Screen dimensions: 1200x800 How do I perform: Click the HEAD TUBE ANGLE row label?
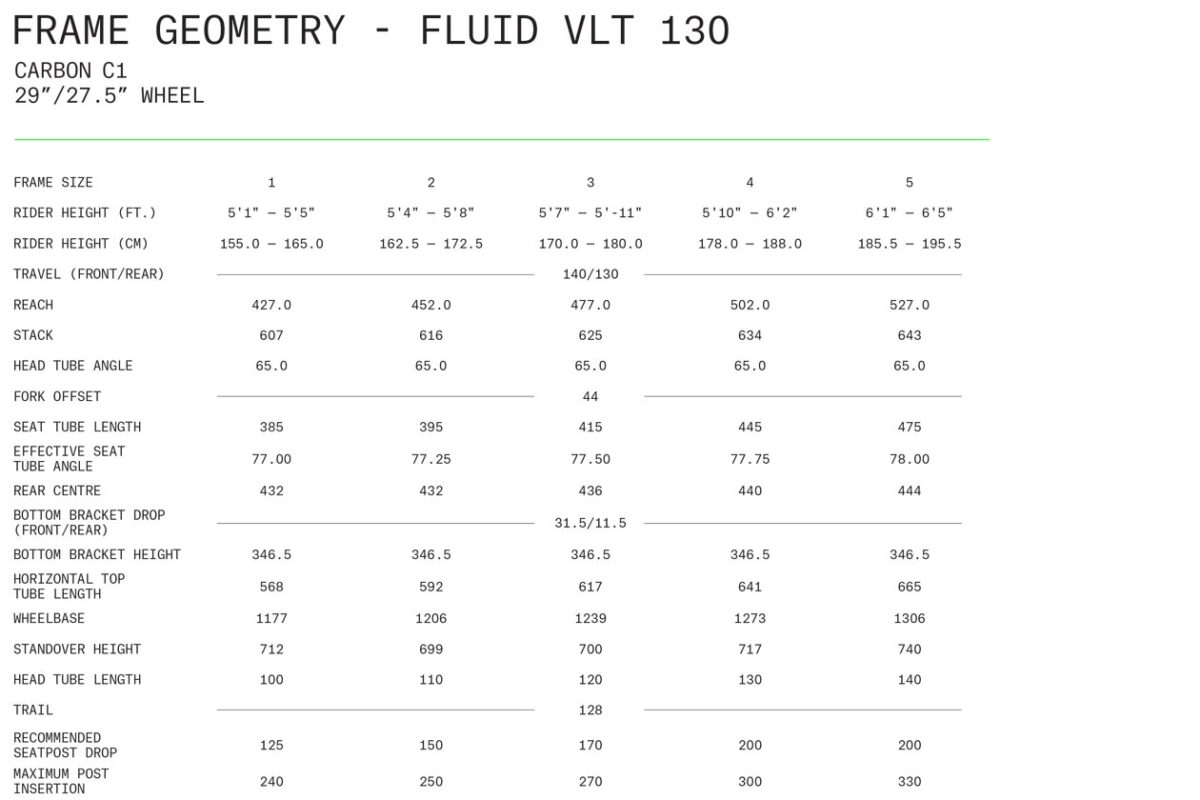(73, 366)
